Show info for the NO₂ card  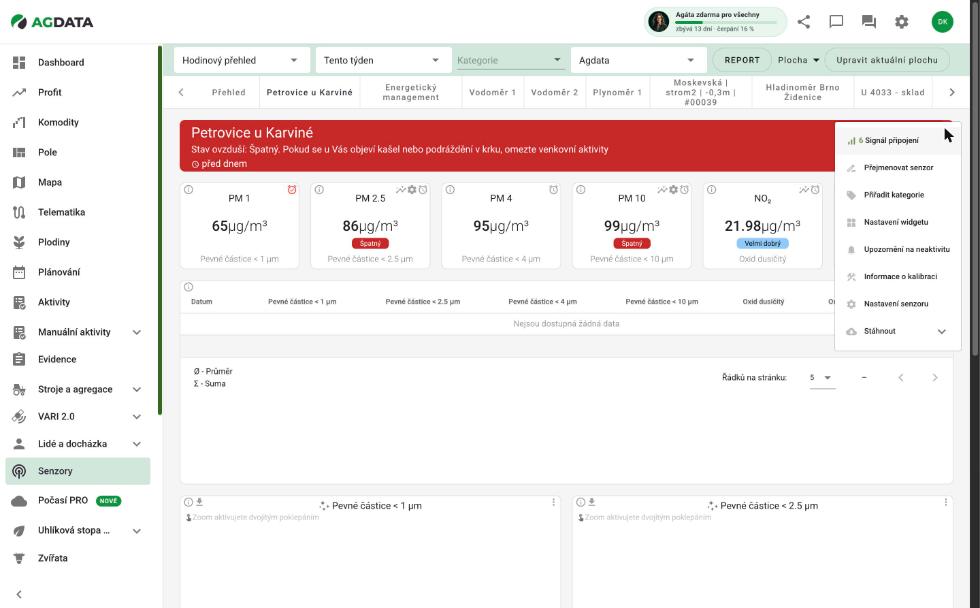[x=711, y=189]
